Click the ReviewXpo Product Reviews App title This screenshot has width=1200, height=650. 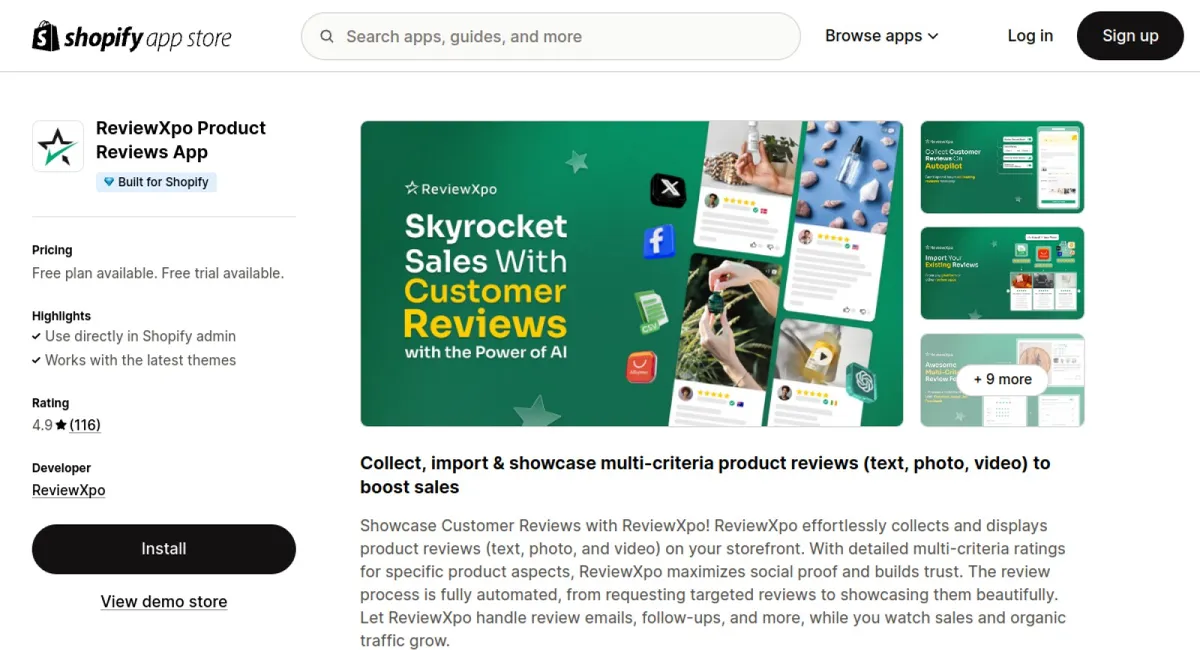(181, 140)
